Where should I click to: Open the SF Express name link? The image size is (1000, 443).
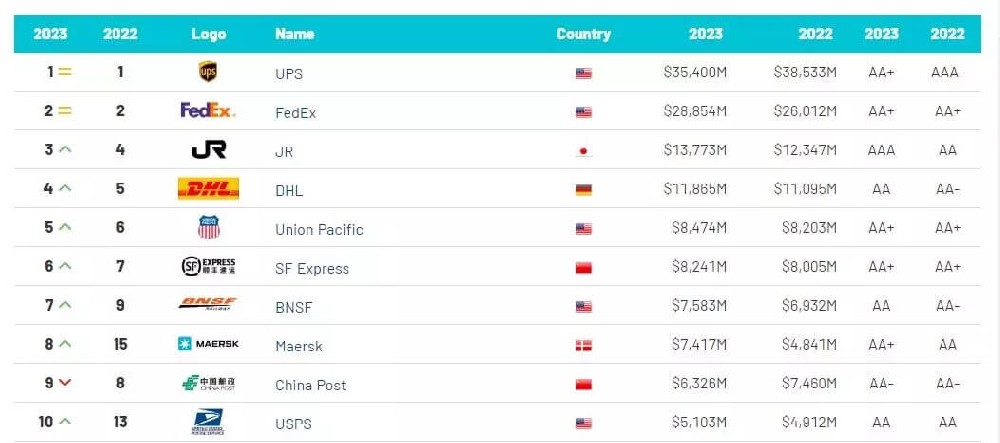[x=312, y=268]
